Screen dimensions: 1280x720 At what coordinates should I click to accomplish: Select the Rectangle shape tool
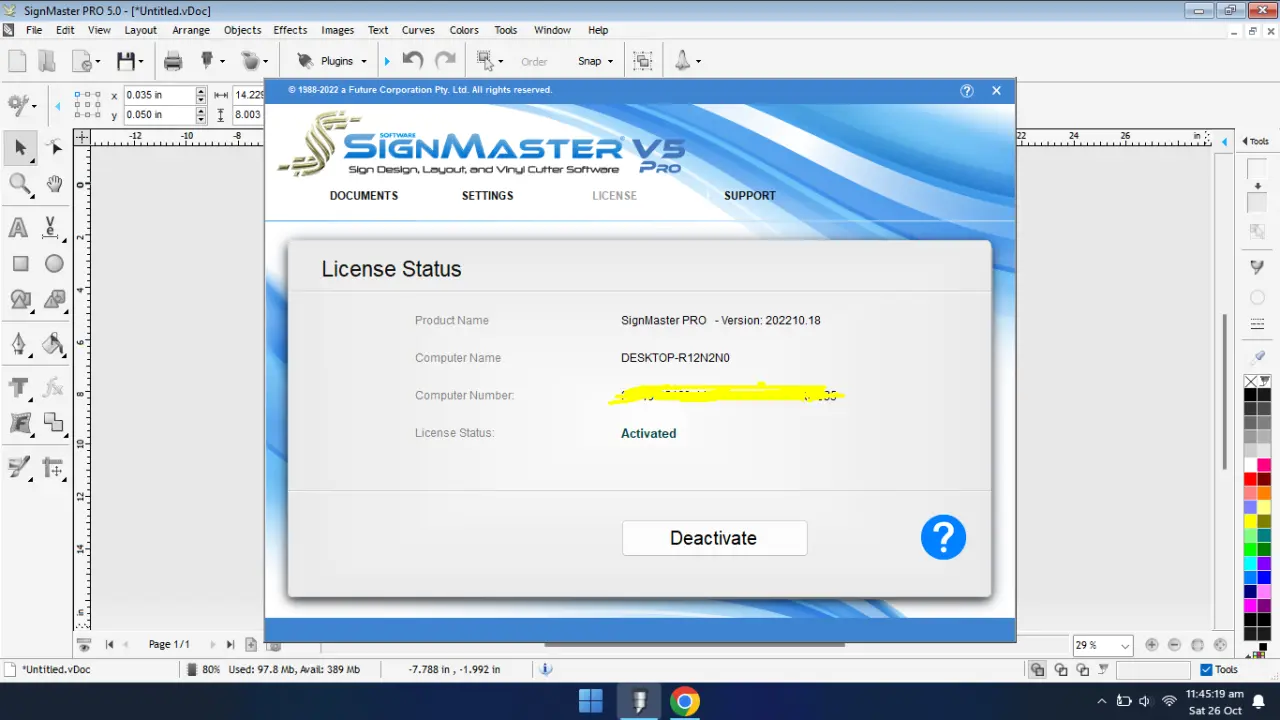[20, 264]
